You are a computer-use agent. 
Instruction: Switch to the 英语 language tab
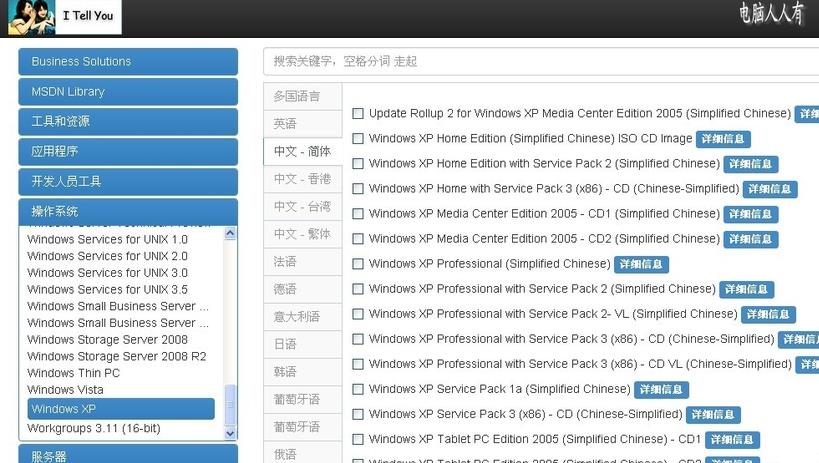click(x=286, y=124)
